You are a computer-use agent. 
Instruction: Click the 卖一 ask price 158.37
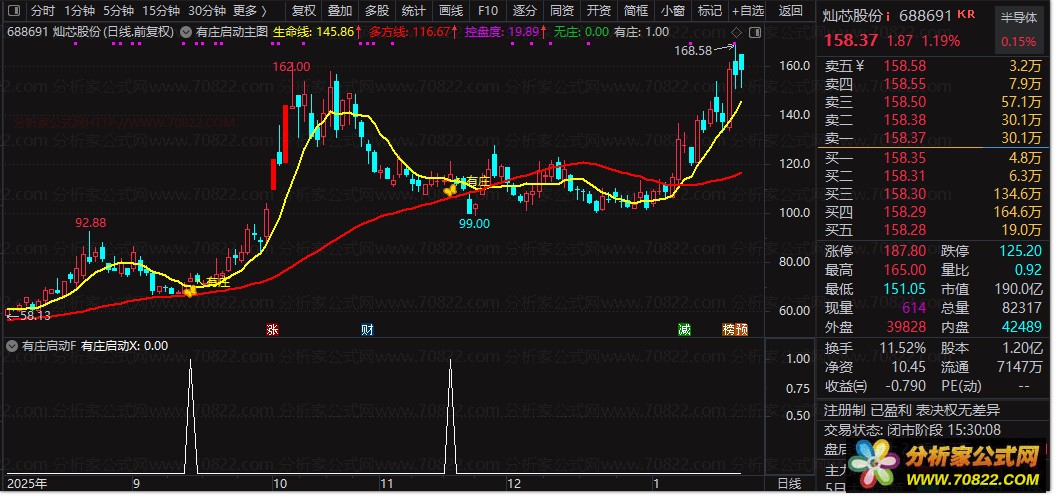[x=904, y=138]
